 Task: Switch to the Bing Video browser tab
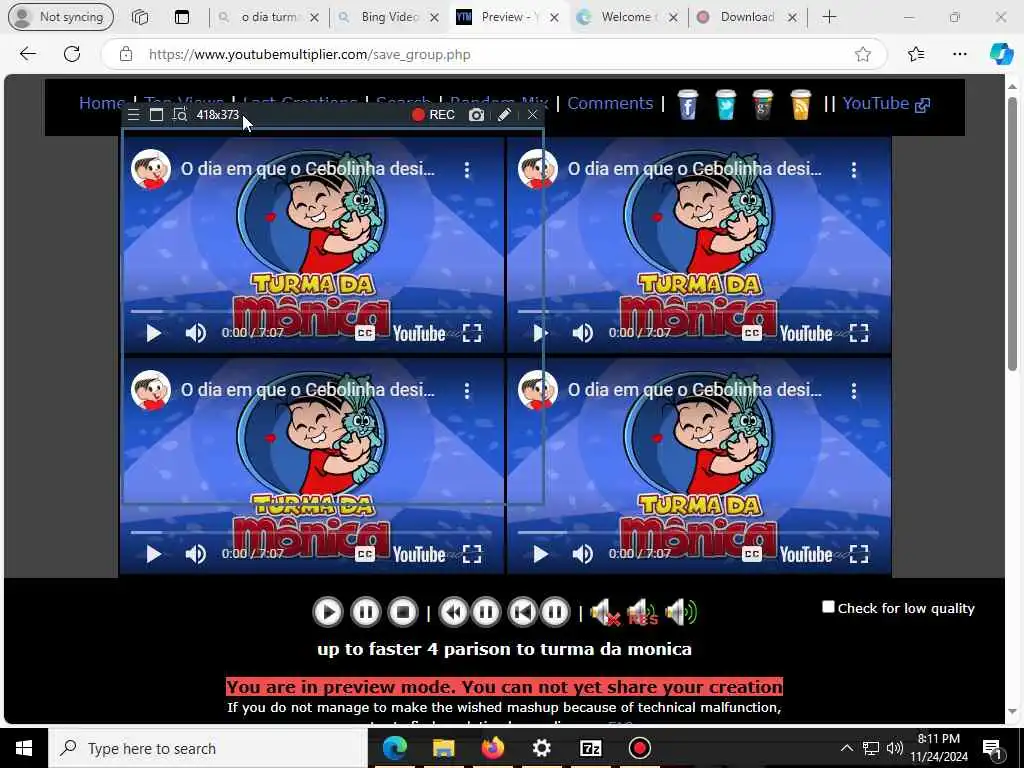point(389,18)
